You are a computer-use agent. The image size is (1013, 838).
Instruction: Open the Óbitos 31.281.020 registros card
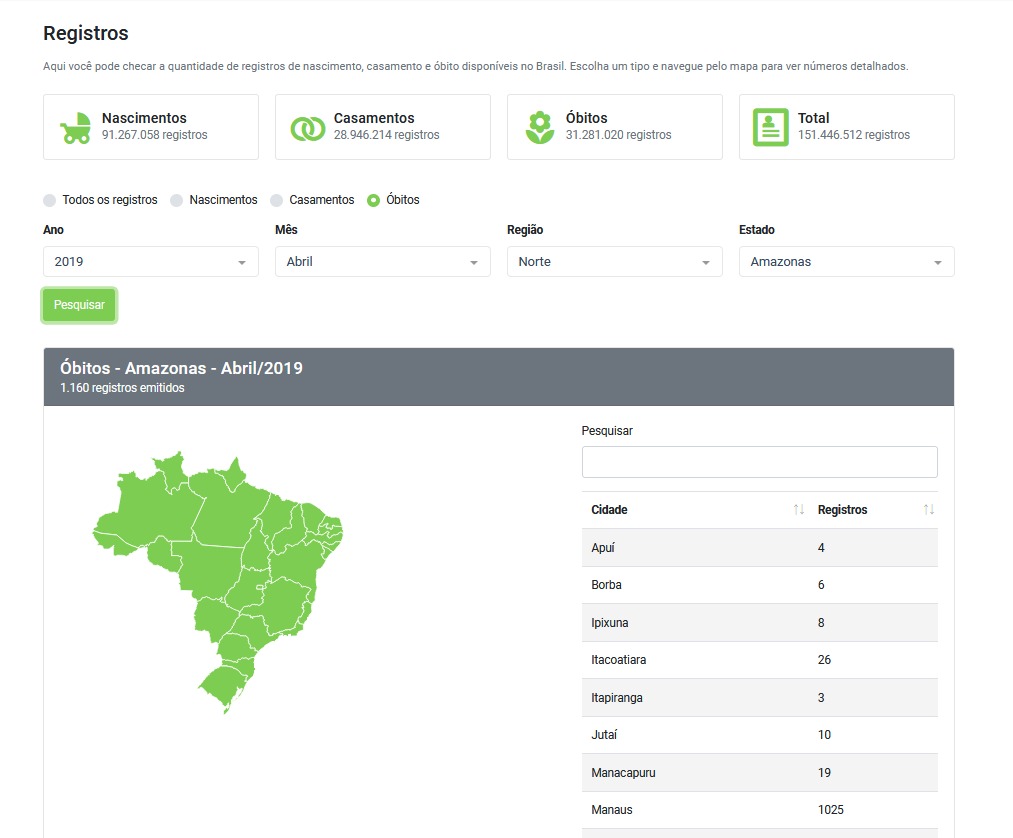pos(614,127)
